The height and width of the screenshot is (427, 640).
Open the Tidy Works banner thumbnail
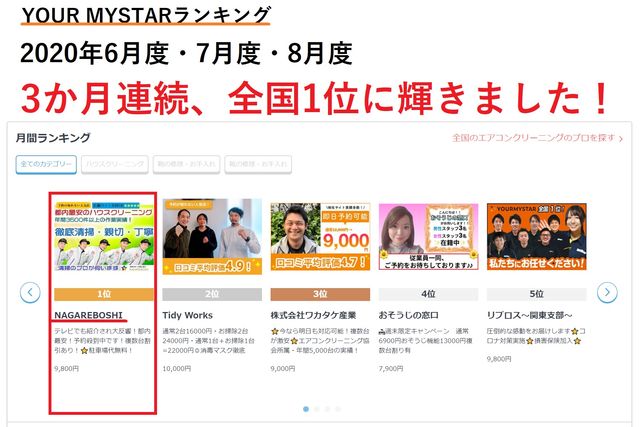click(x=212, y=237)
